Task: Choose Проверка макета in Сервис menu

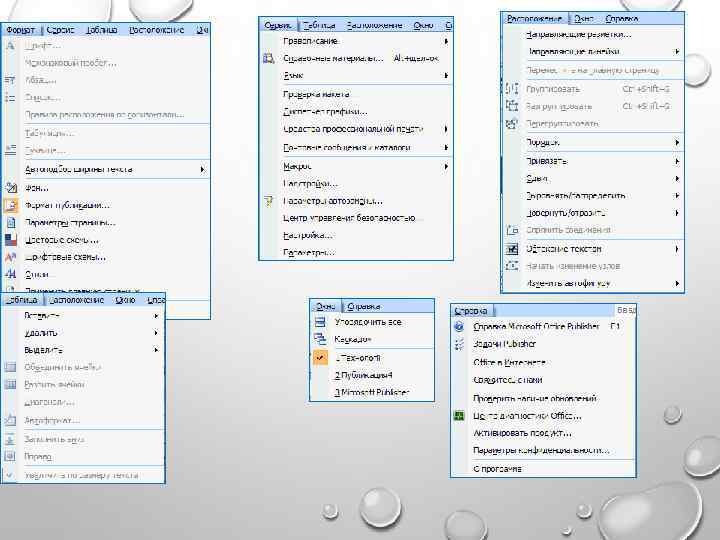Action: 316,94
